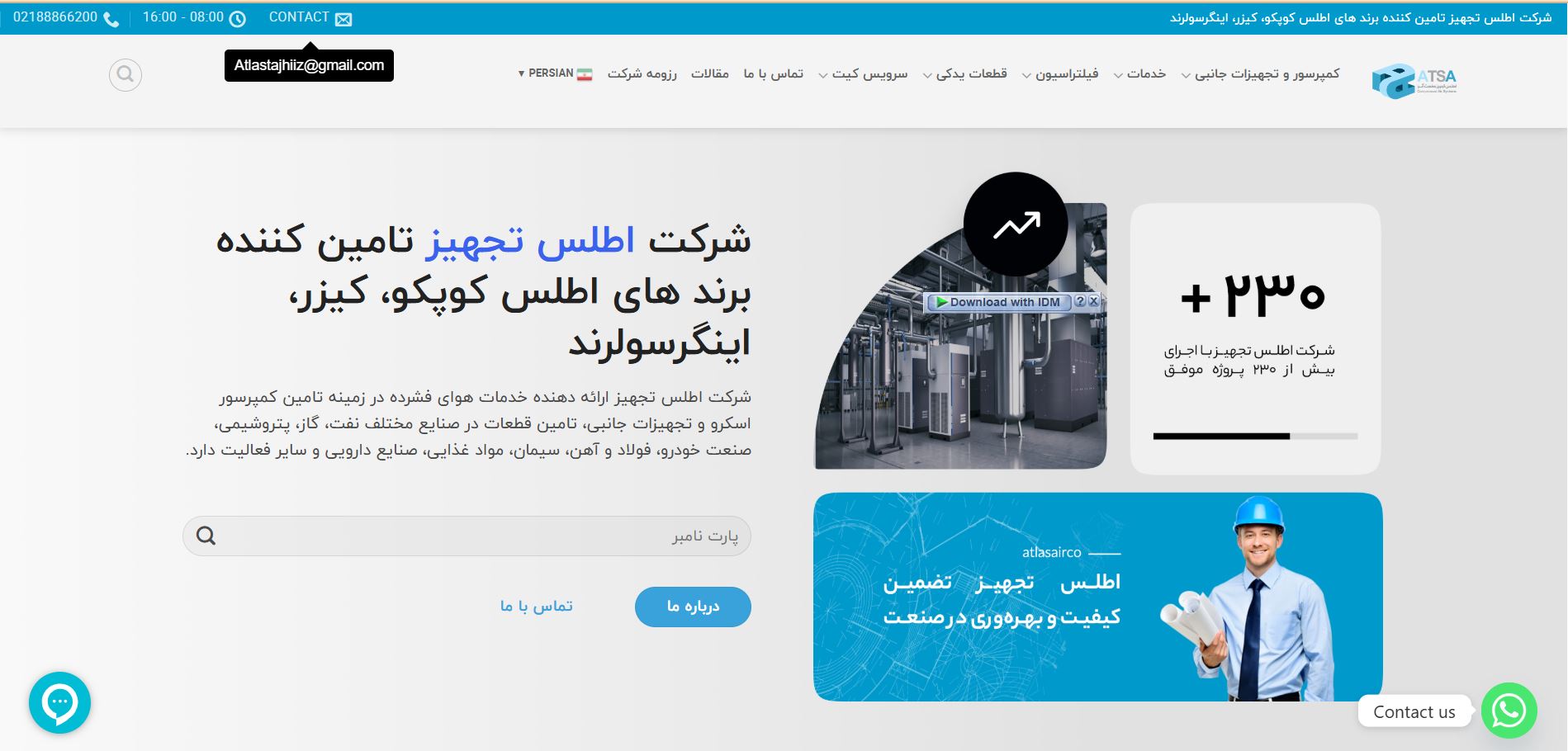The width and height of the screenshot is (1568, 751).
Task: Click the phone icon beside 02188866200
Action: [x=111, y=19]
